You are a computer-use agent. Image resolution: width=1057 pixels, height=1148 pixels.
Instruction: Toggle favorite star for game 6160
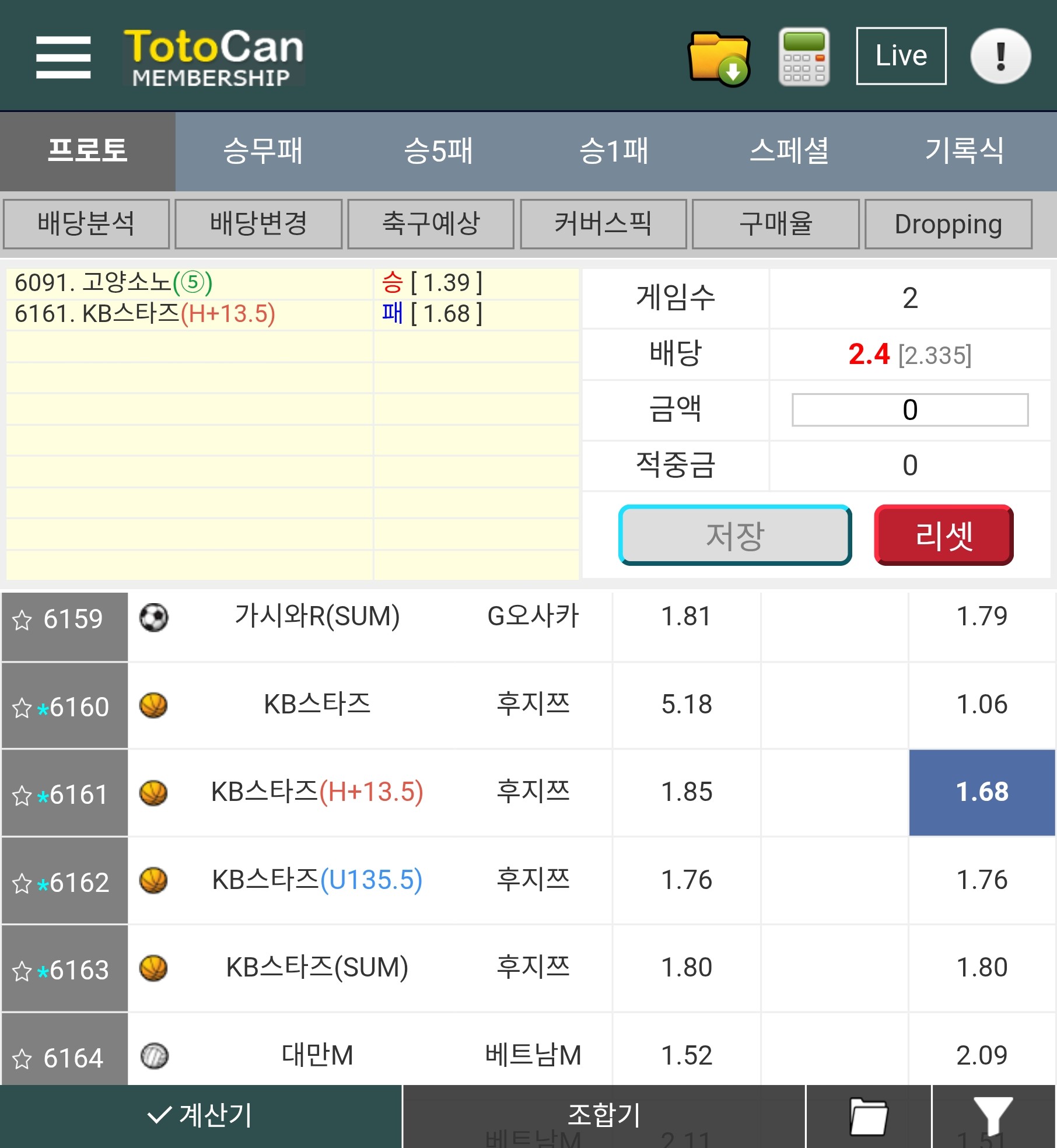[x=22, y=708]
